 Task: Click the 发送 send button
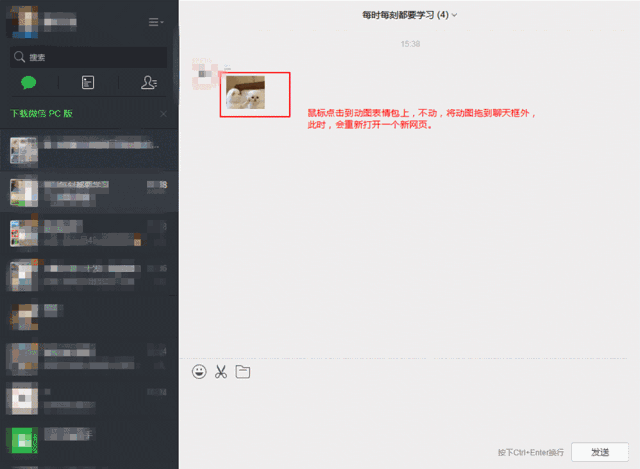[600, 452]
